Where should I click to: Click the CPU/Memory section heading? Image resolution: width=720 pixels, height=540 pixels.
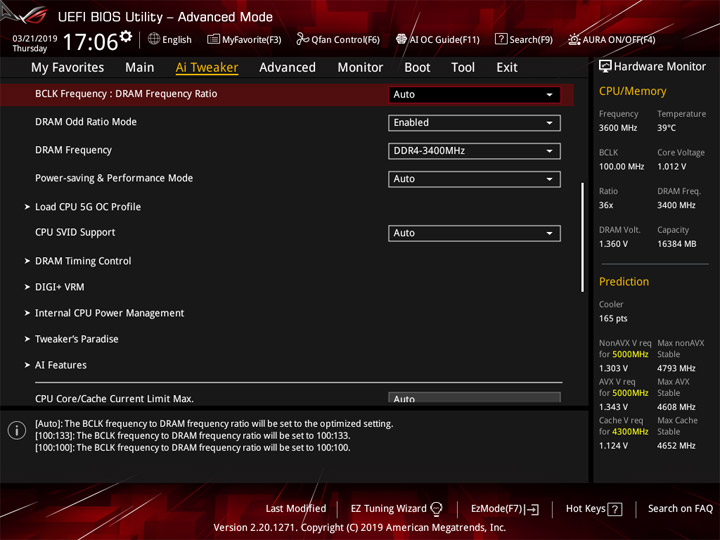coord(632,91)
